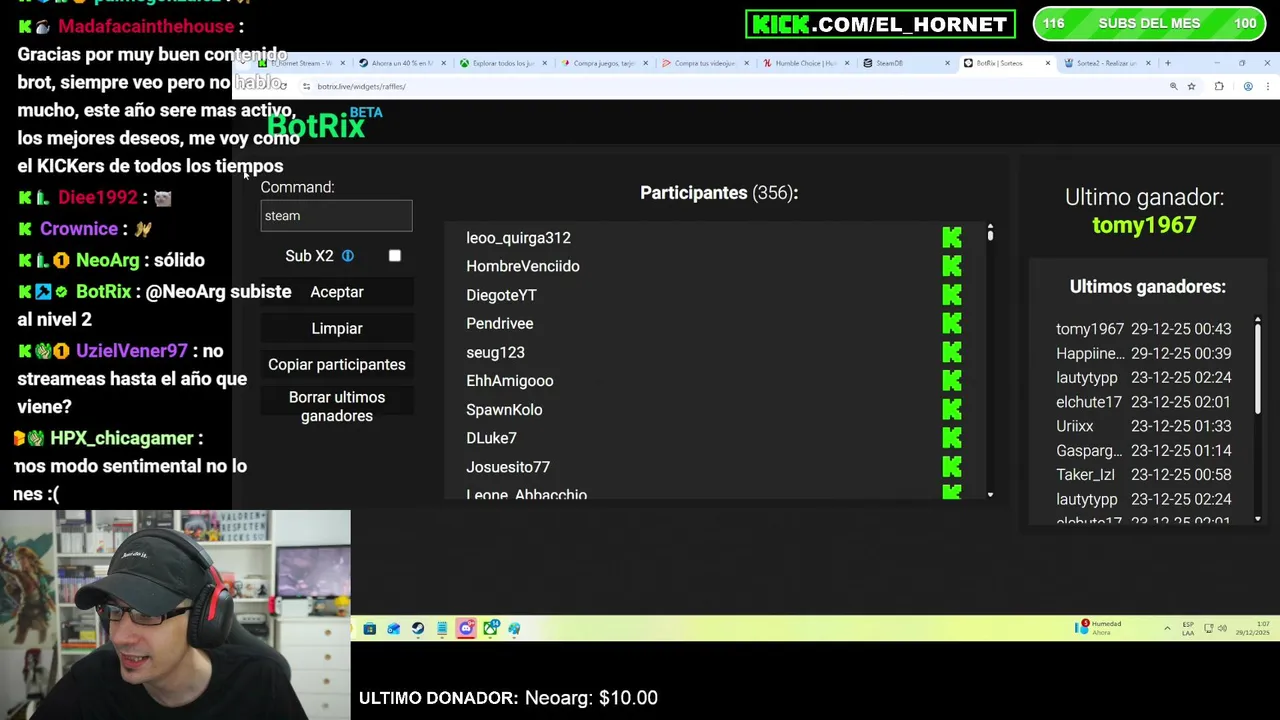The image size is (1280, 720).
Task: Click NeoArg username in chat
Action: [107, 260]
